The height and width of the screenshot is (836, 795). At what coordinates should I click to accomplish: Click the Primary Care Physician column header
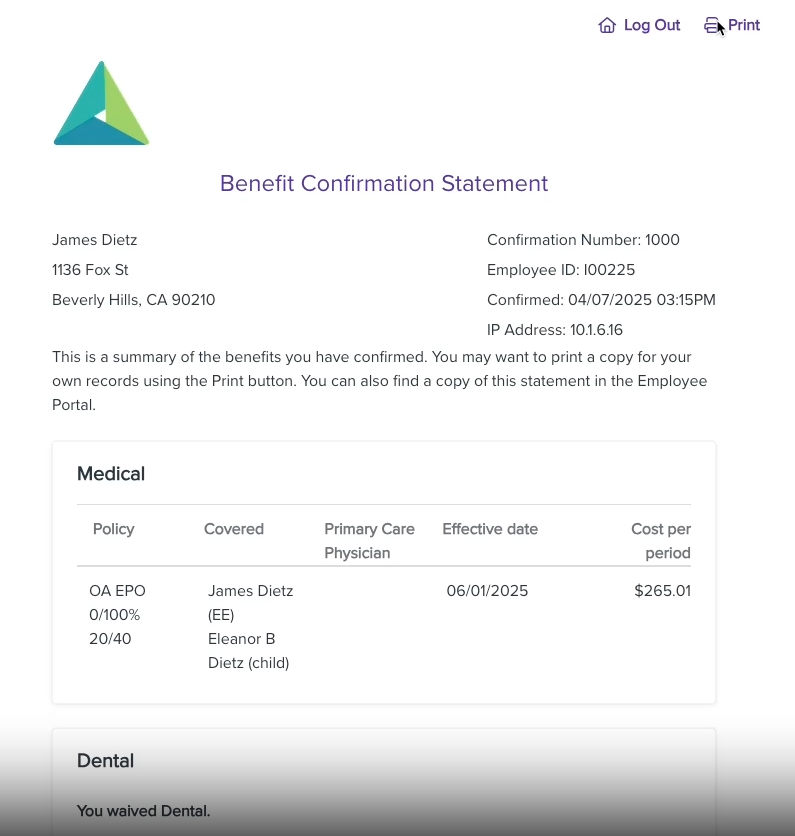tap(369, 541)
